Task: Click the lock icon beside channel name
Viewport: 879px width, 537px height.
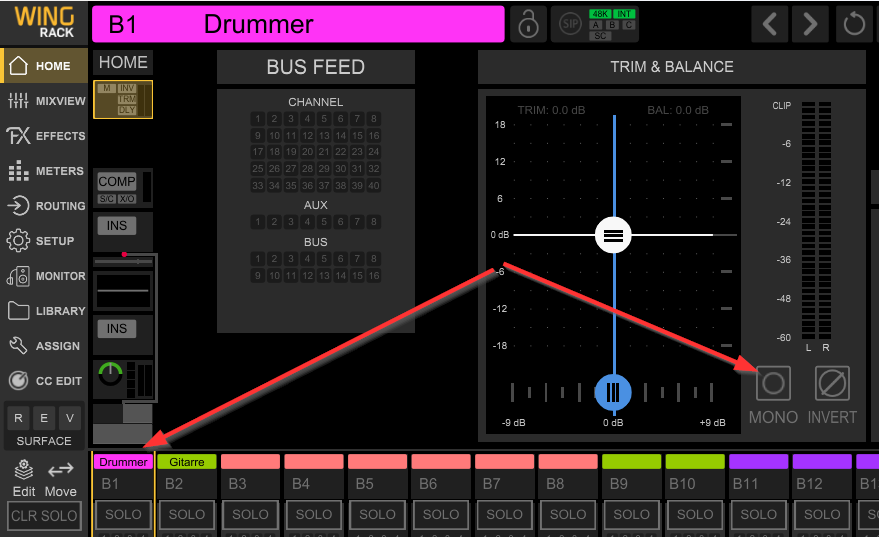Action: click(x=528, y=24)
